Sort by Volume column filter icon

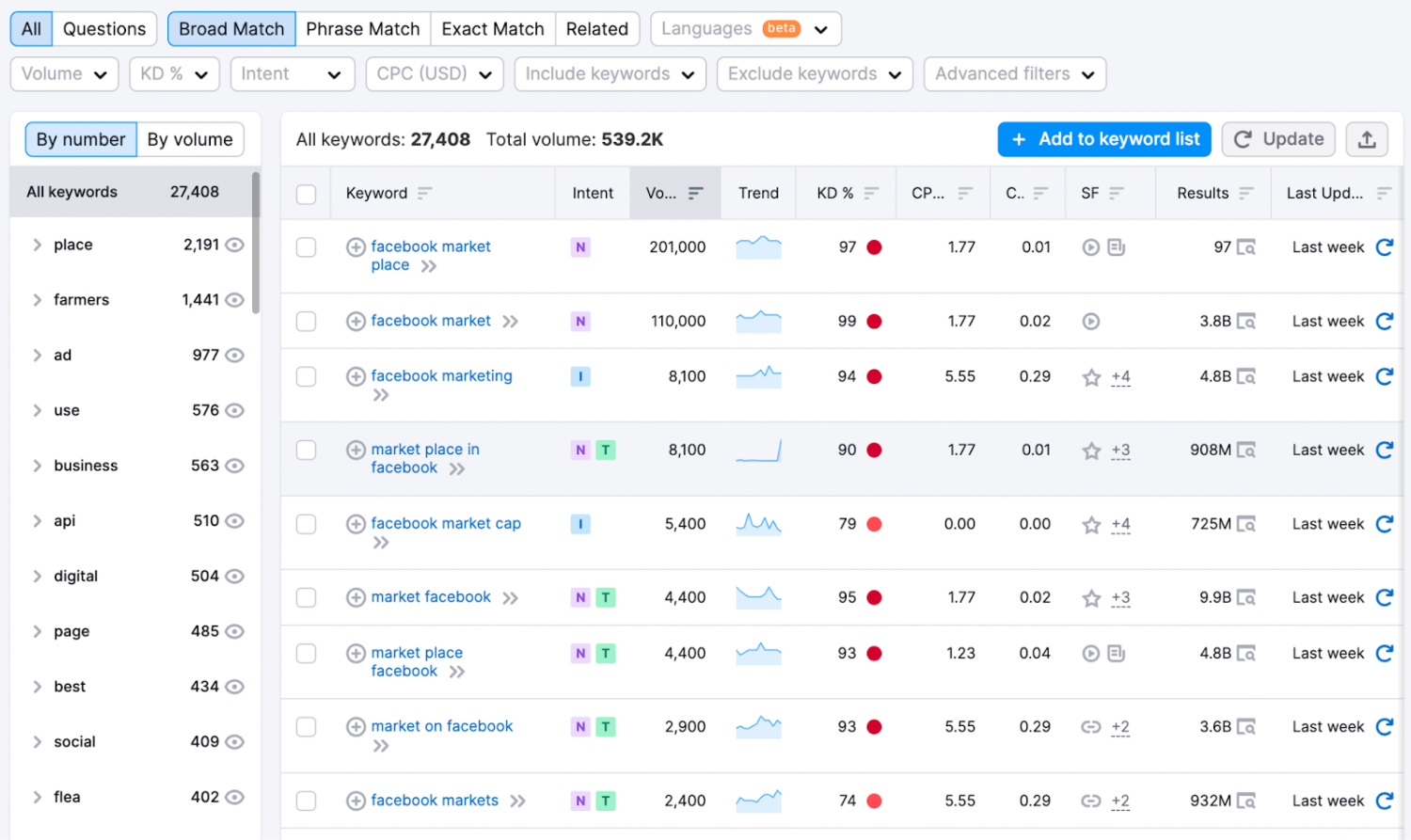(x=695, y=193)
